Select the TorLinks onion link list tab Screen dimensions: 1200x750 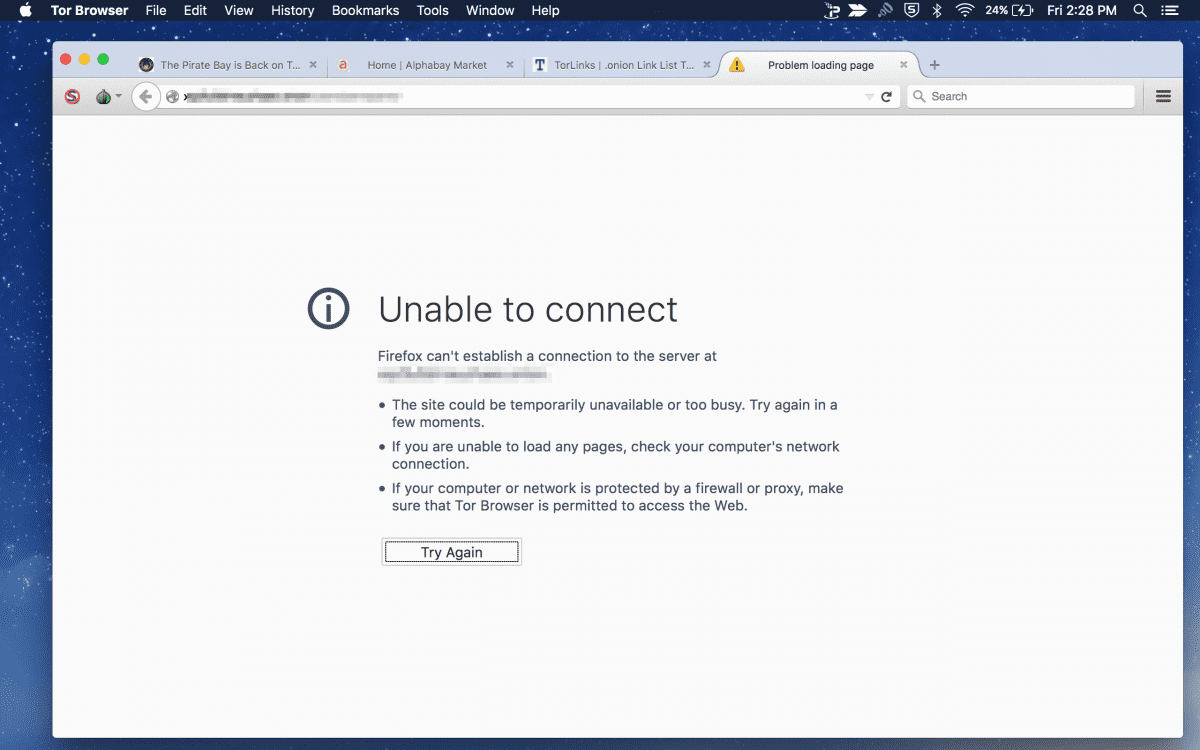(622, 65)
